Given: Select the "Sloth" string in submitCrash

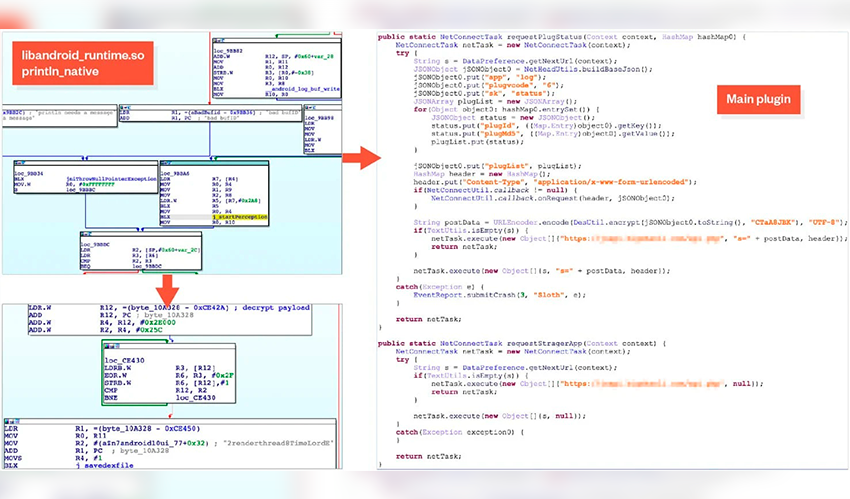Looking at the screenshot, I should click(548, 295).
